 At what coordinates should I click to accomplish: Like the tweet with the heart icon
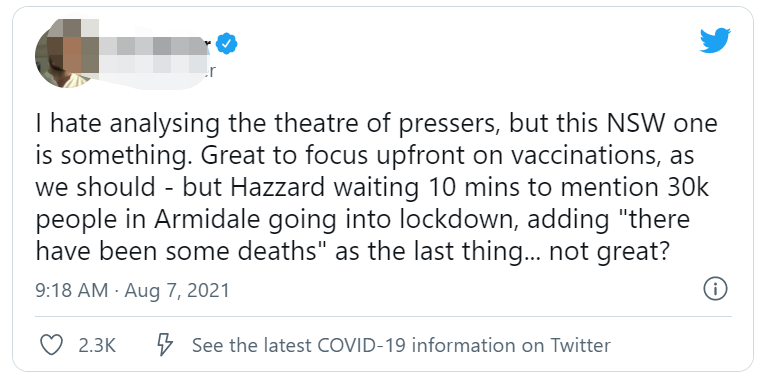coord(51,345)
